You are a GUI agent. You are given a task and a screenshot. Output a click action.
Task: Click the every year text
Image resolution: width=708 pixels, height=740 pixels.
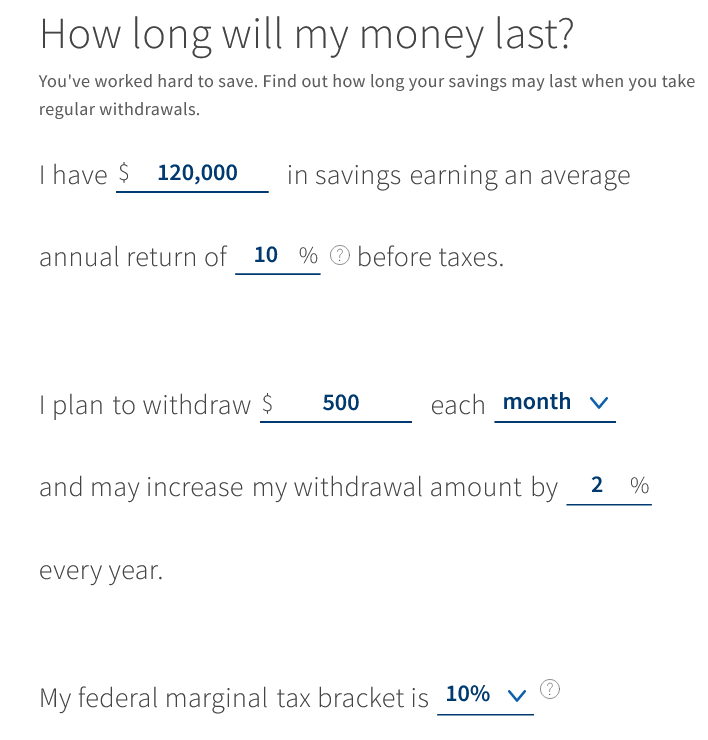point(101,571)
